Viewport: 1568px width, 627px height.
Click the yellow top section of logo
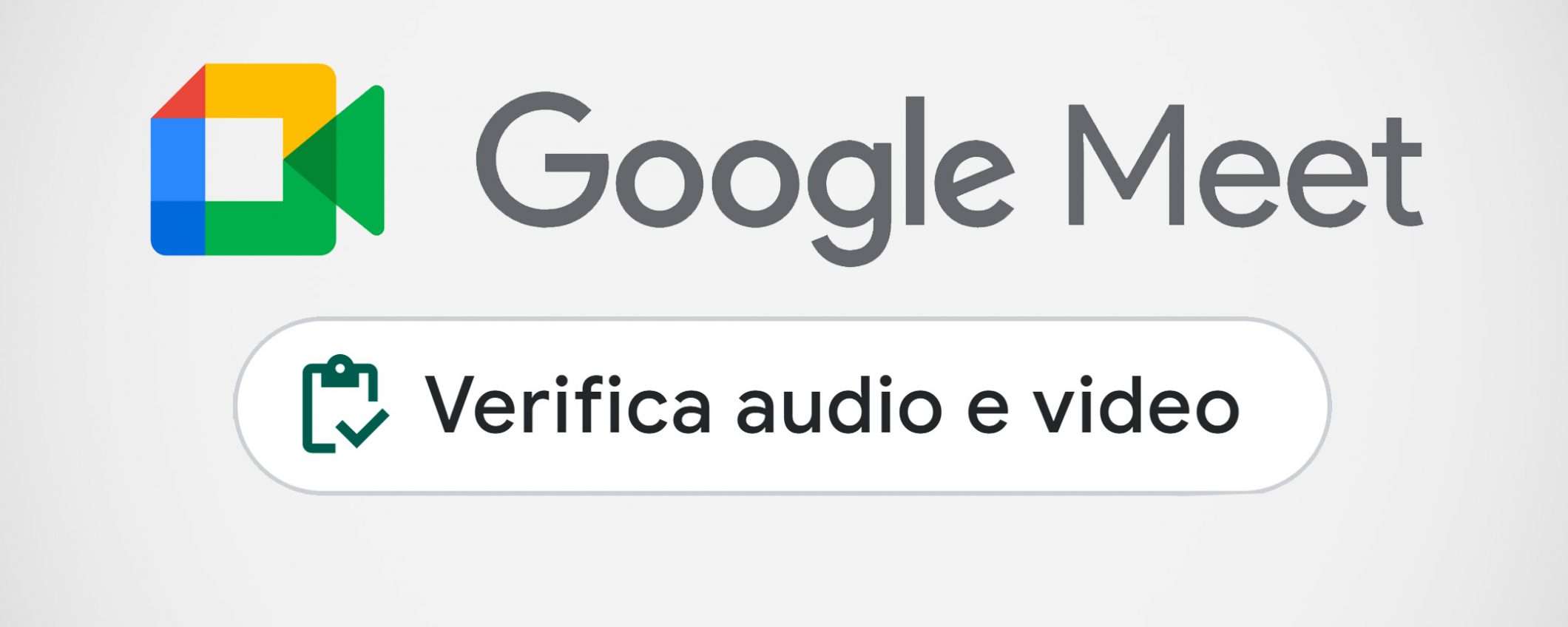click(x=271, y=100)
